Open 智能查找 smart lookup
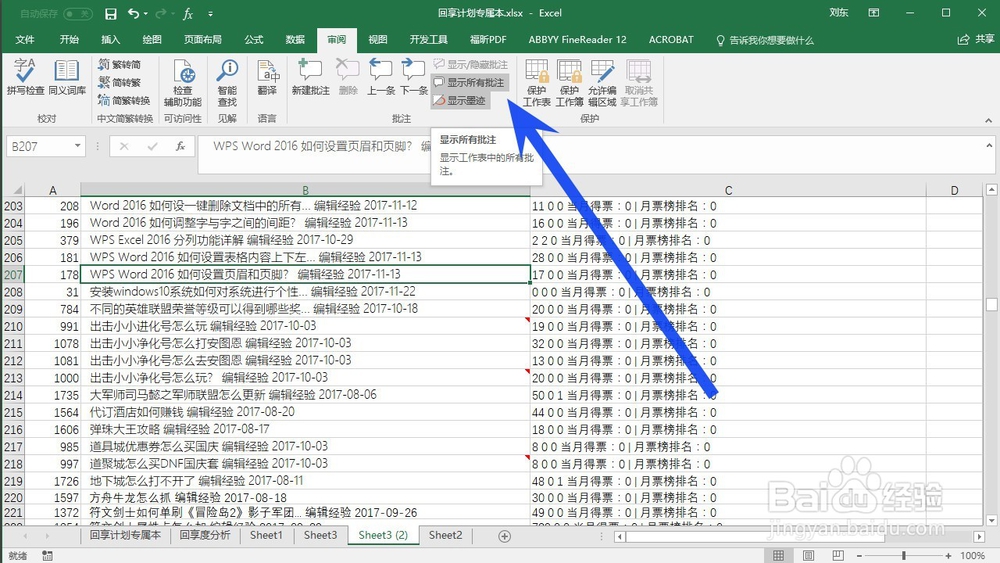 [x=227, y=83]
